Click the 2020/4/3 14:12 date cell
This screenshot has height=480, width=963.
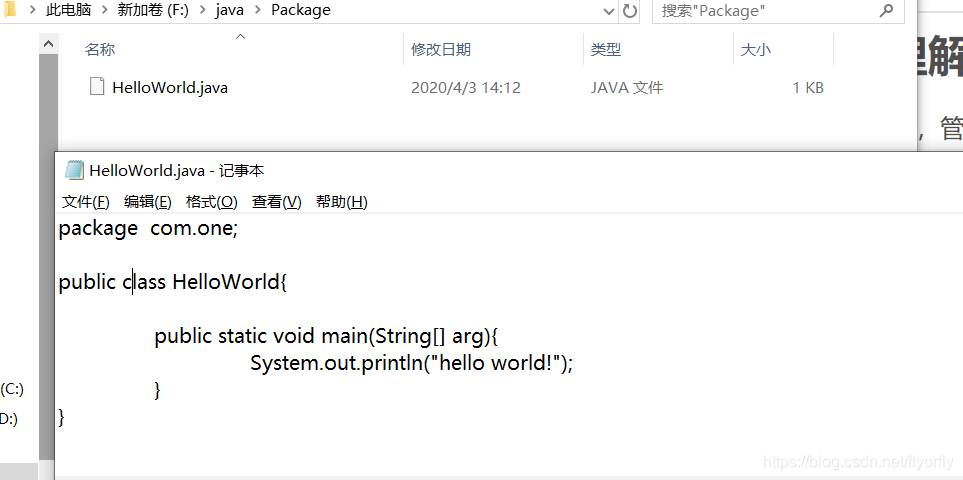pos(466,88)
